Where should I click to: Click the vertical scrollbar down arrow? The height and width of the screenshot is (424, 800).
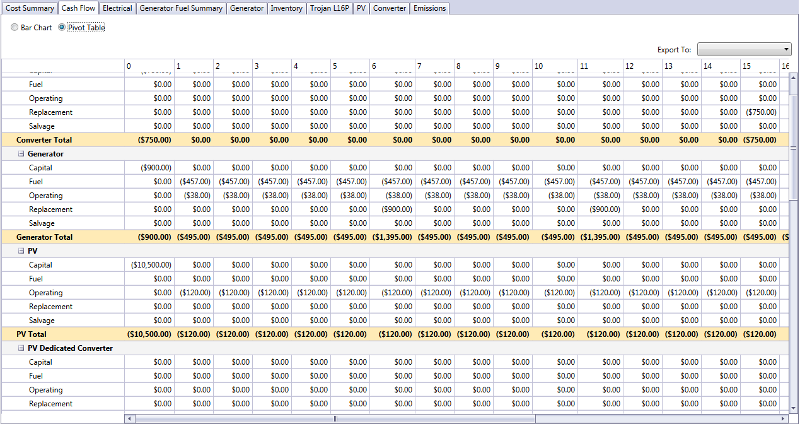click(x=794, y=408)
